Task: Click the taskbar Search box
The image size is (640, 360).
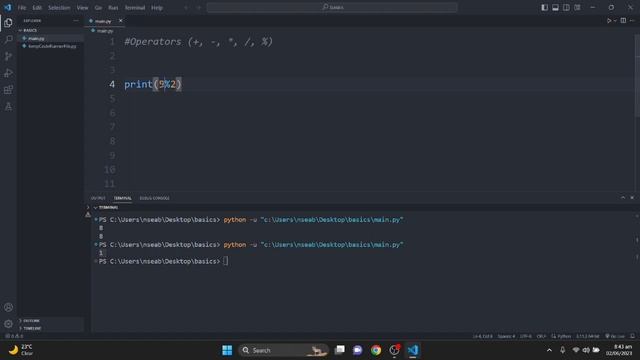Action: coord(283,350)
